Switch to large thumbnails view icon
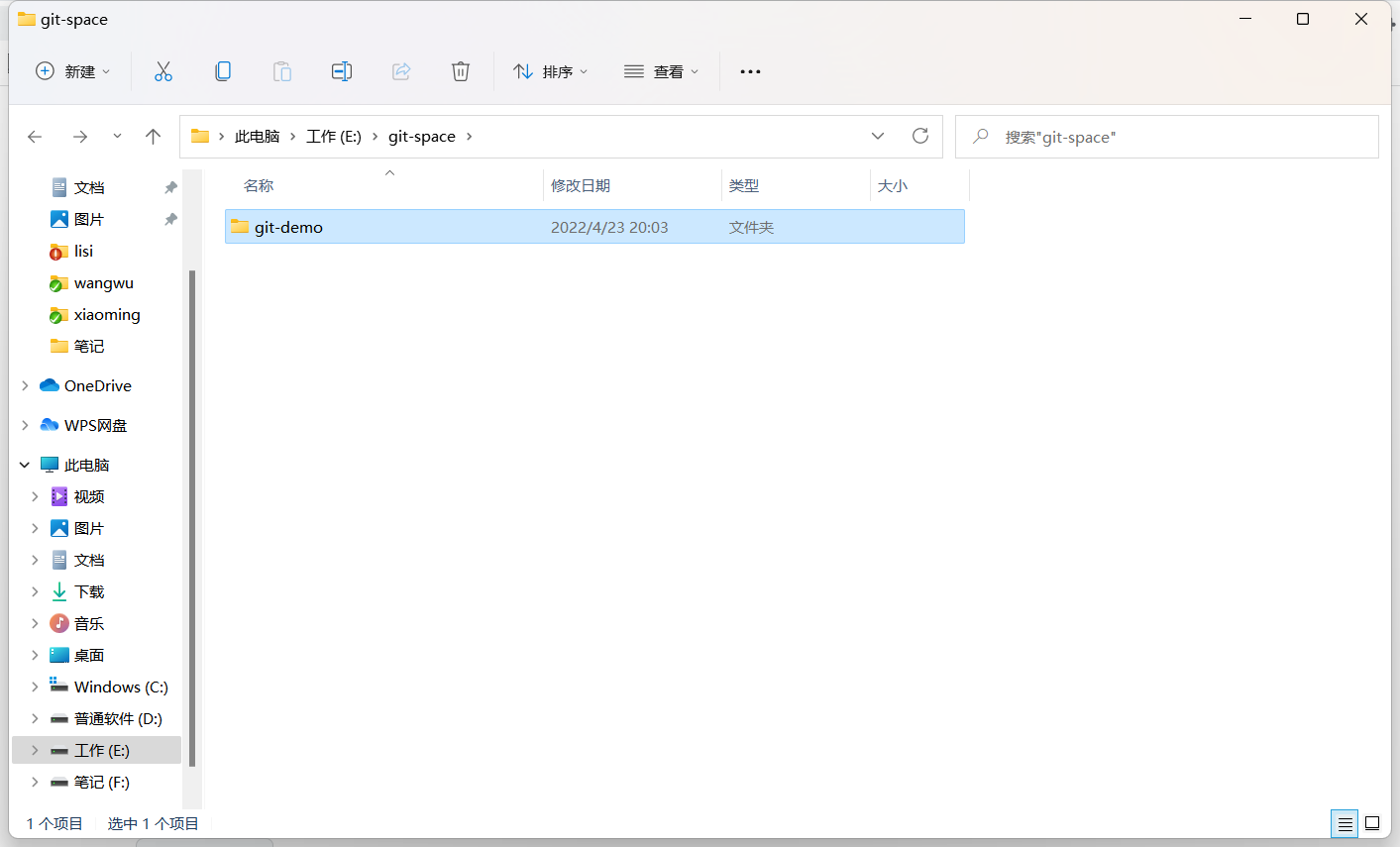 pyautogui.click(x=1372, y=823)
